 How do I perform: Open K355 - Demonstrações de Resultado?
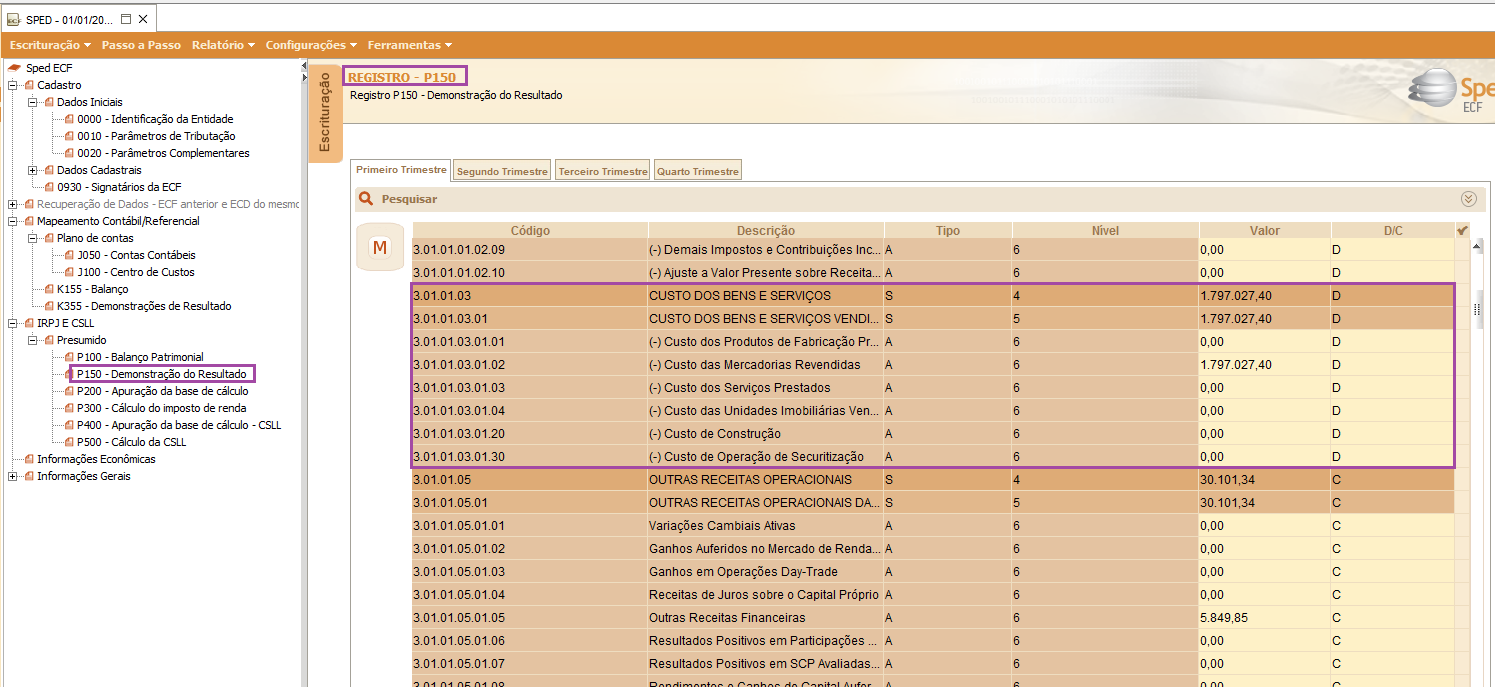coord(144,306)
